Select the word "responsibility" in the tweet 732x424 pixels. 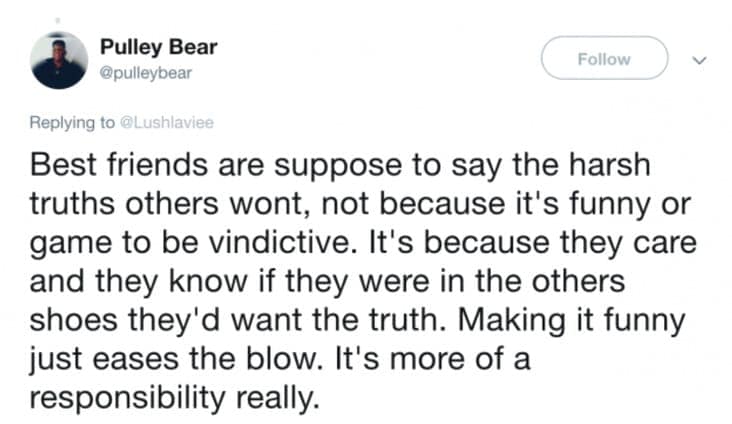click(x=127, y=398)
